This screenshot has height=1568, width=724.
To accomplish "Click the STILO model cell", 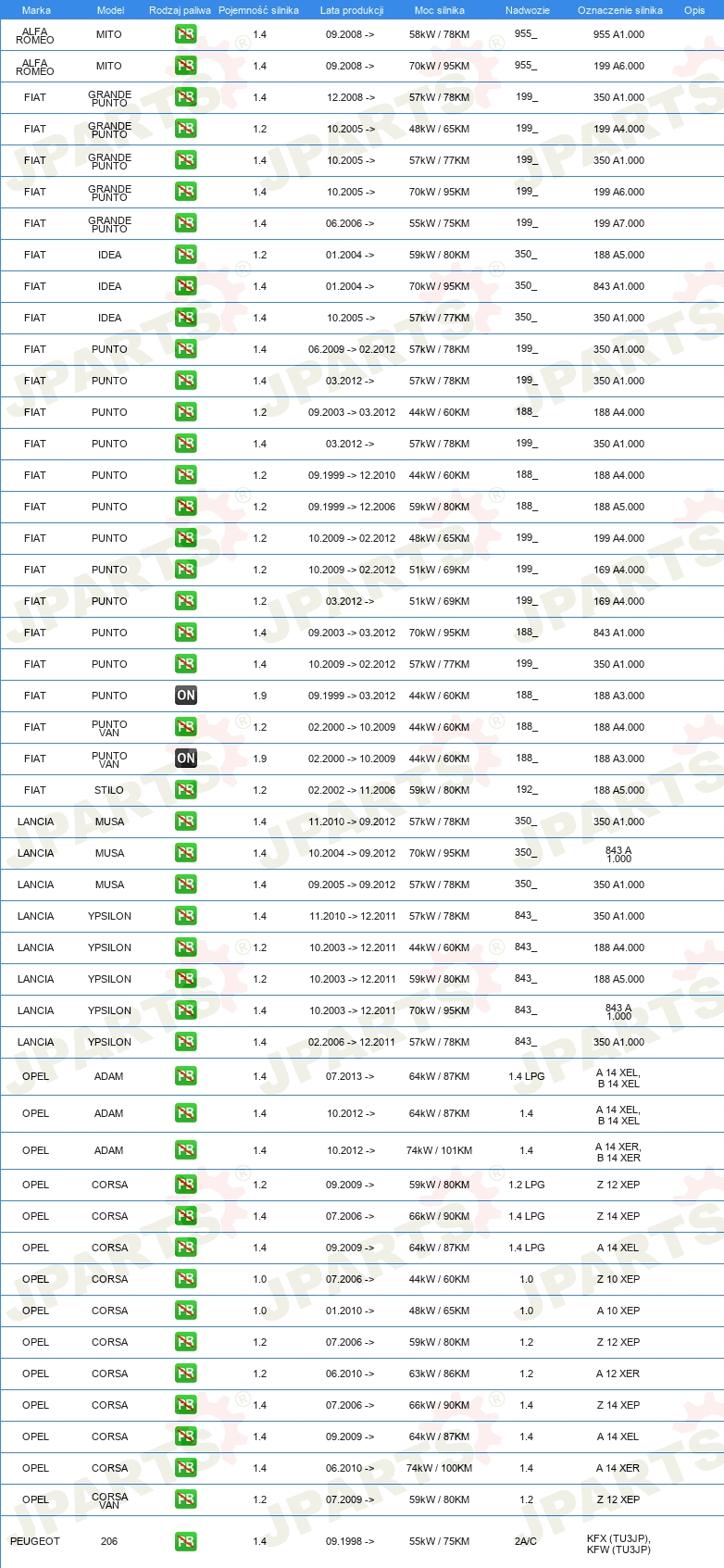I will [x=109, y=790].
